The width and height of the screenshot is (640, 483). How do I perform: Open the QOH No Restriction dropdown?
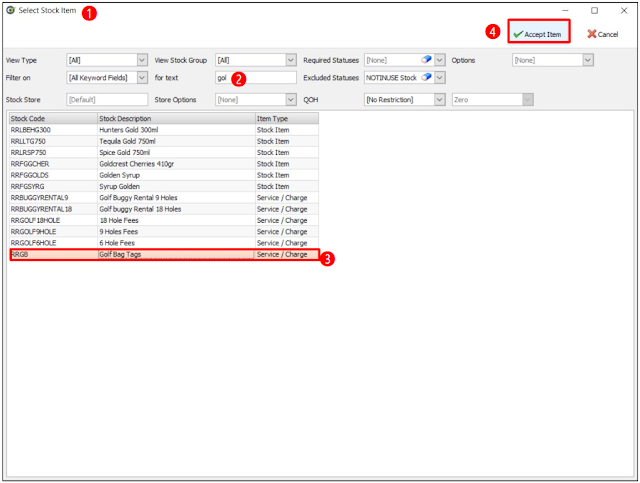coord(440,100)
